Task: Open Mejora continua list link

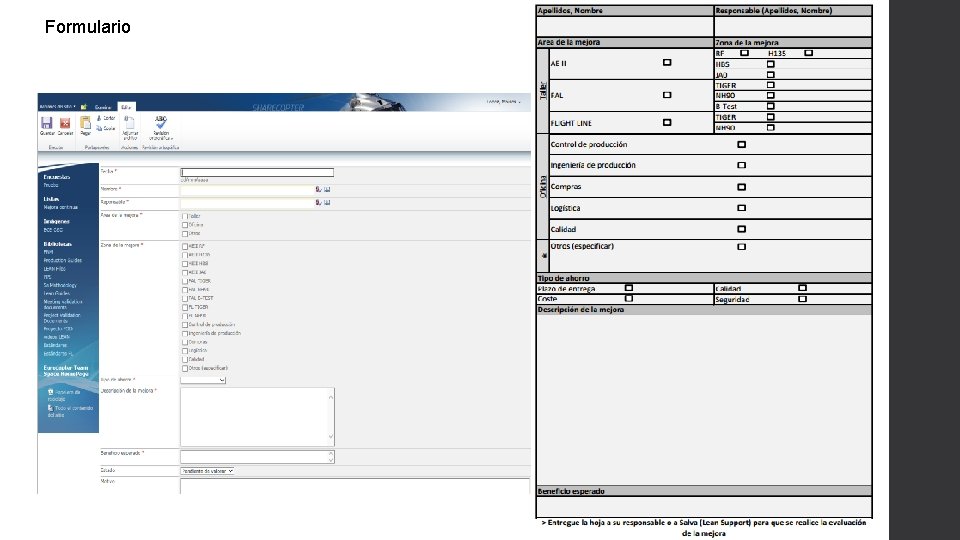Action: 60,207
